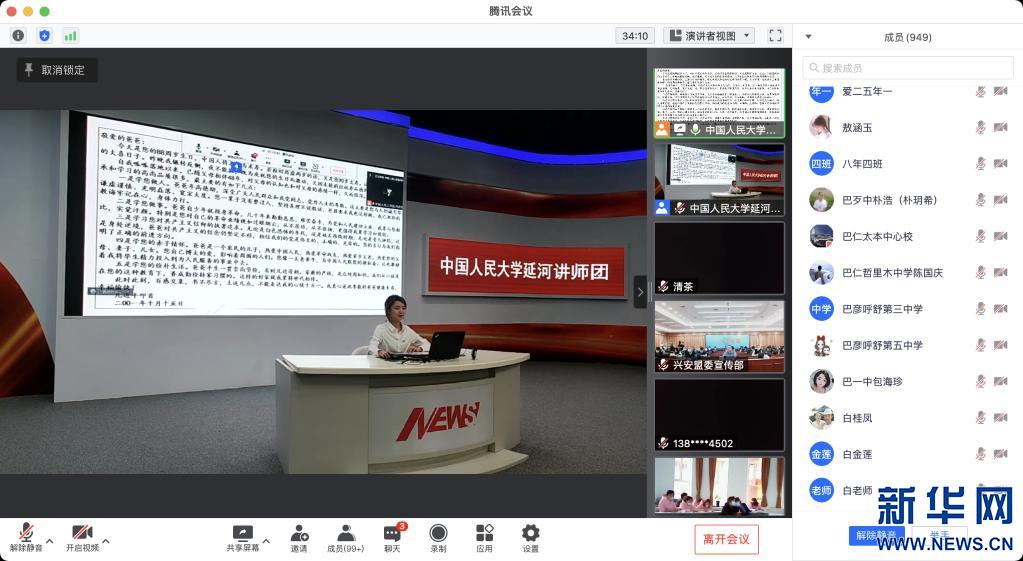Collapse the 成员 (949) panel arrow
Viewport: 1023px width, 561px height.
808,37
